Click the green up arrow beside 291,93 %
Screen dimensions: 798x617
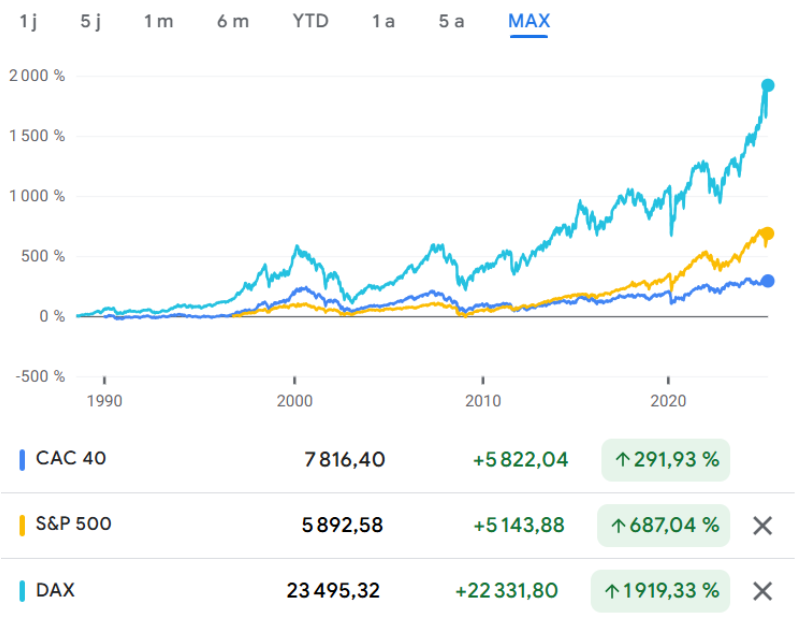click(622, 460)
